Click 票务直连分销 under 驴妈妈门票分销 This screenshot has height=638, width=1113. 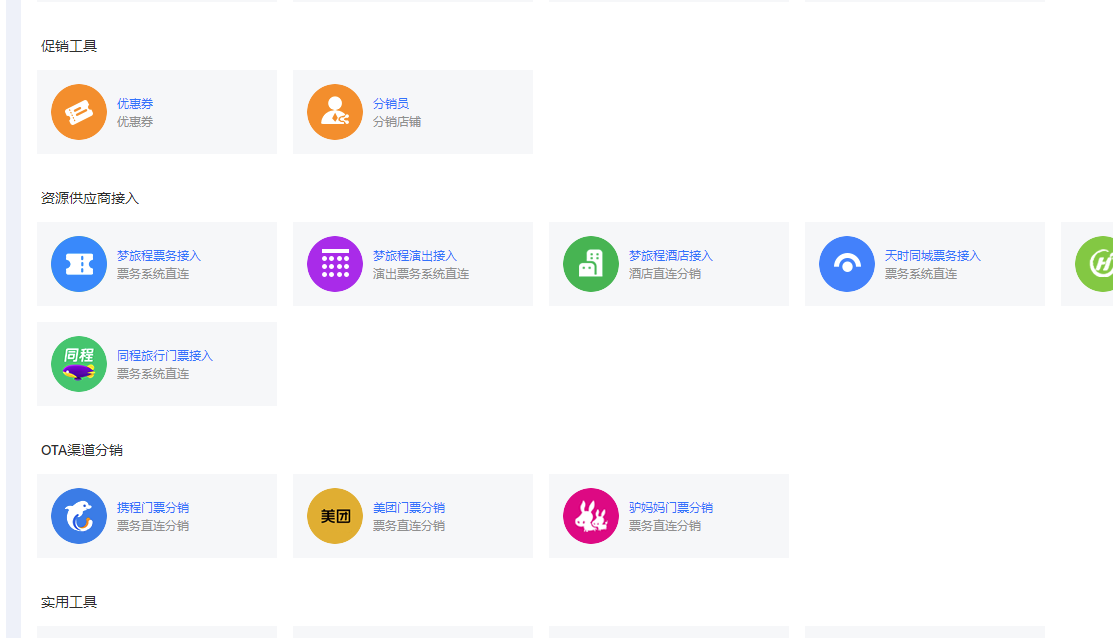pyautogui.click(x=665, y=526)
